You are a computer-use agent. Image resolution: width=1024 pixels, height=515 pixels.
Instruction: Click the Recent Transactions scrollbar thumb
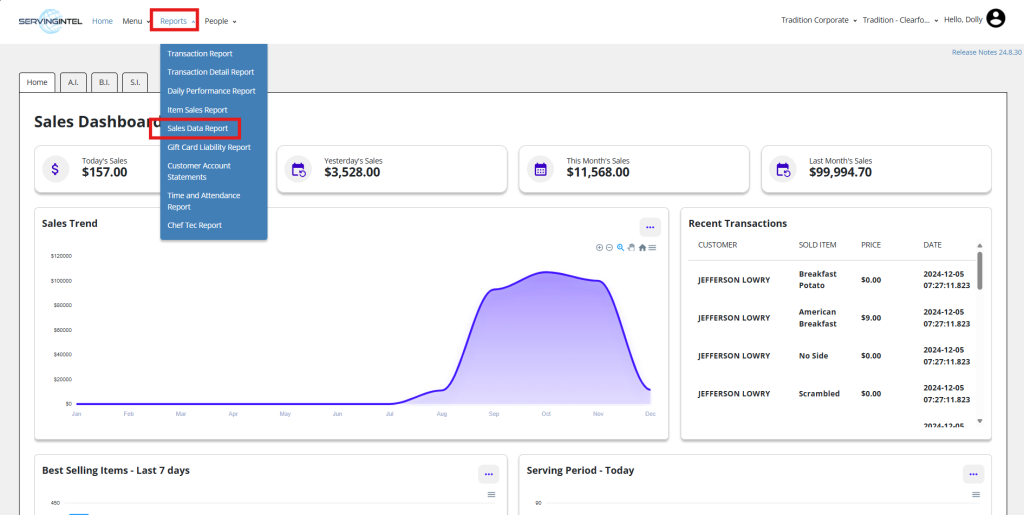coord(980,270)
